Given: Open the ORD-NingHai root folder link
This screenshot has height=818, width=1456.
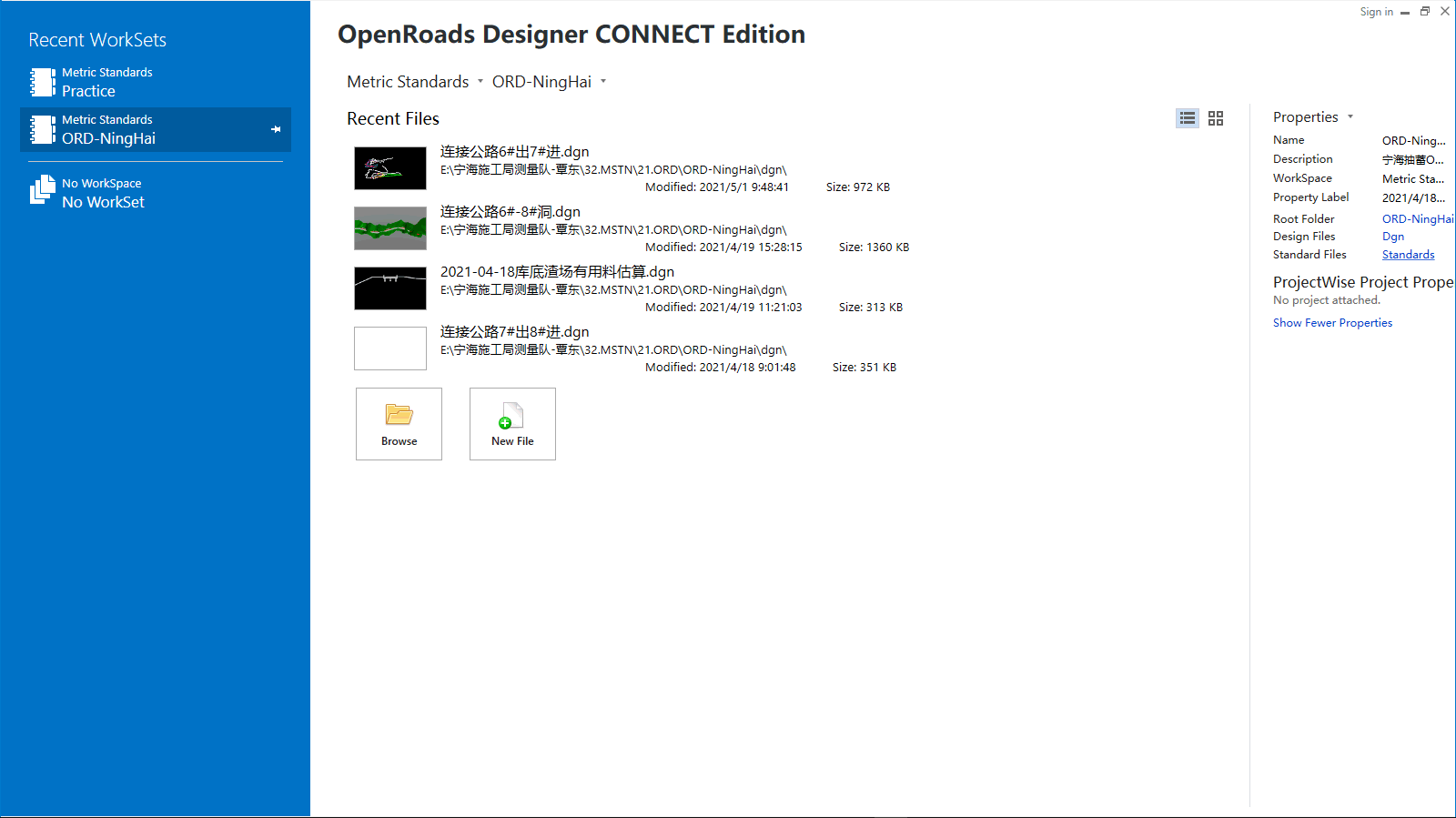Looking at the screenshot, I should [x=1418, y=218].
